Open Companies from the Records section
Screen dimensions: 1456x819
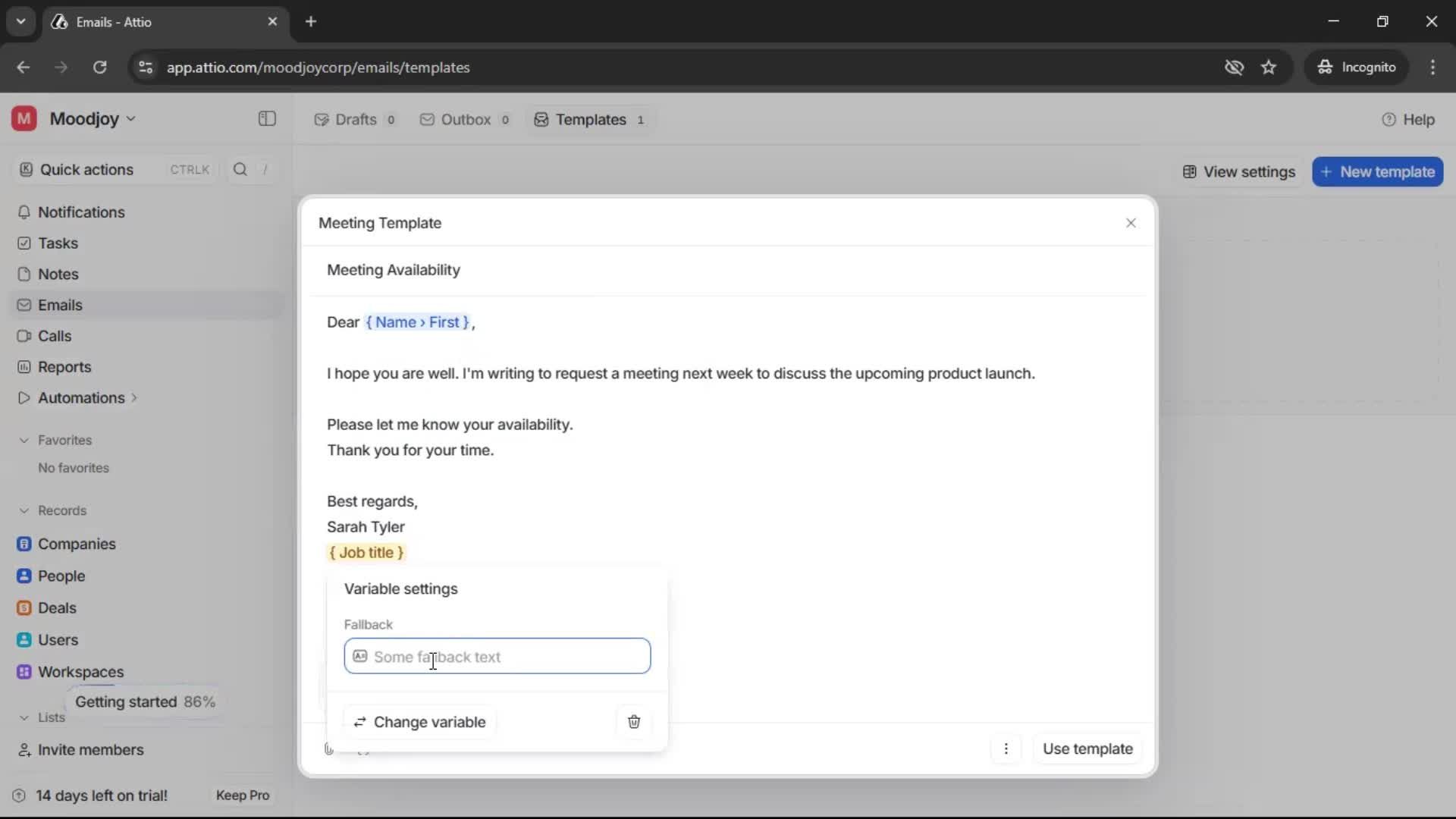tap(24, 544)
